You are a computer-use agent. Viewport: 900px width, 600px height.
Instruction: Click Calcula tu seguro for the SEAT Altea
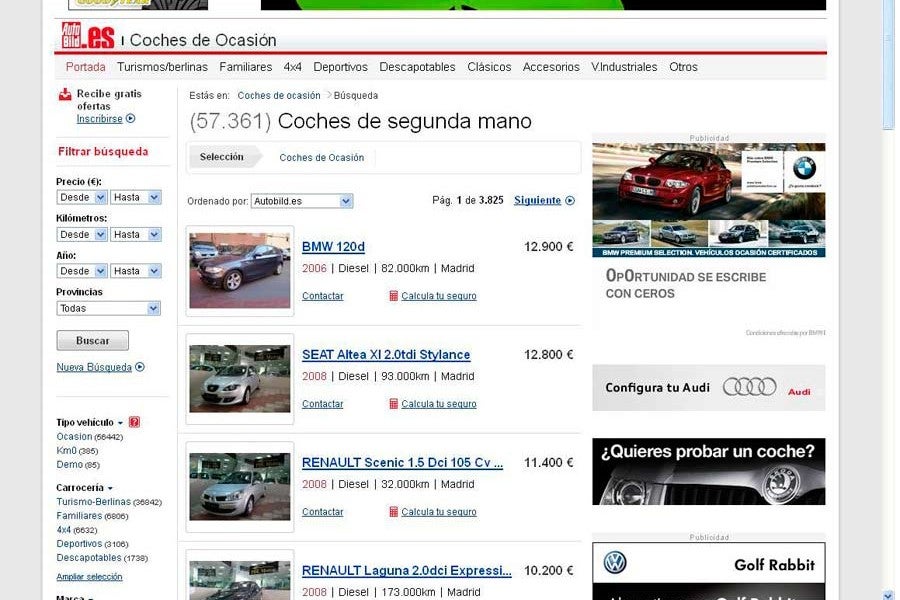tap(439, 404)
